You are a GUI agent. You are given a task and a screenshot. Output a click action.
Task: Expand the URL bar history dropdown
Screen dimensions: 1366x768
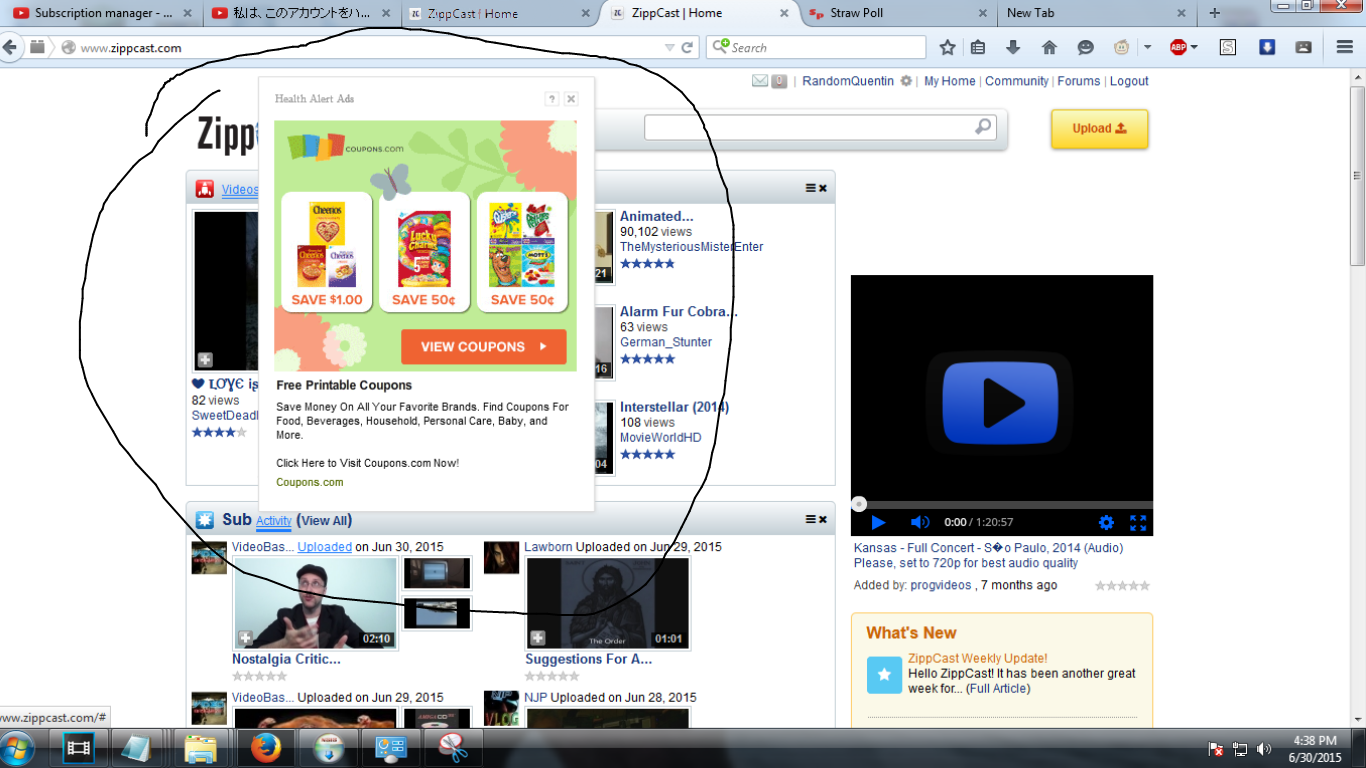(x=670, y=47)
